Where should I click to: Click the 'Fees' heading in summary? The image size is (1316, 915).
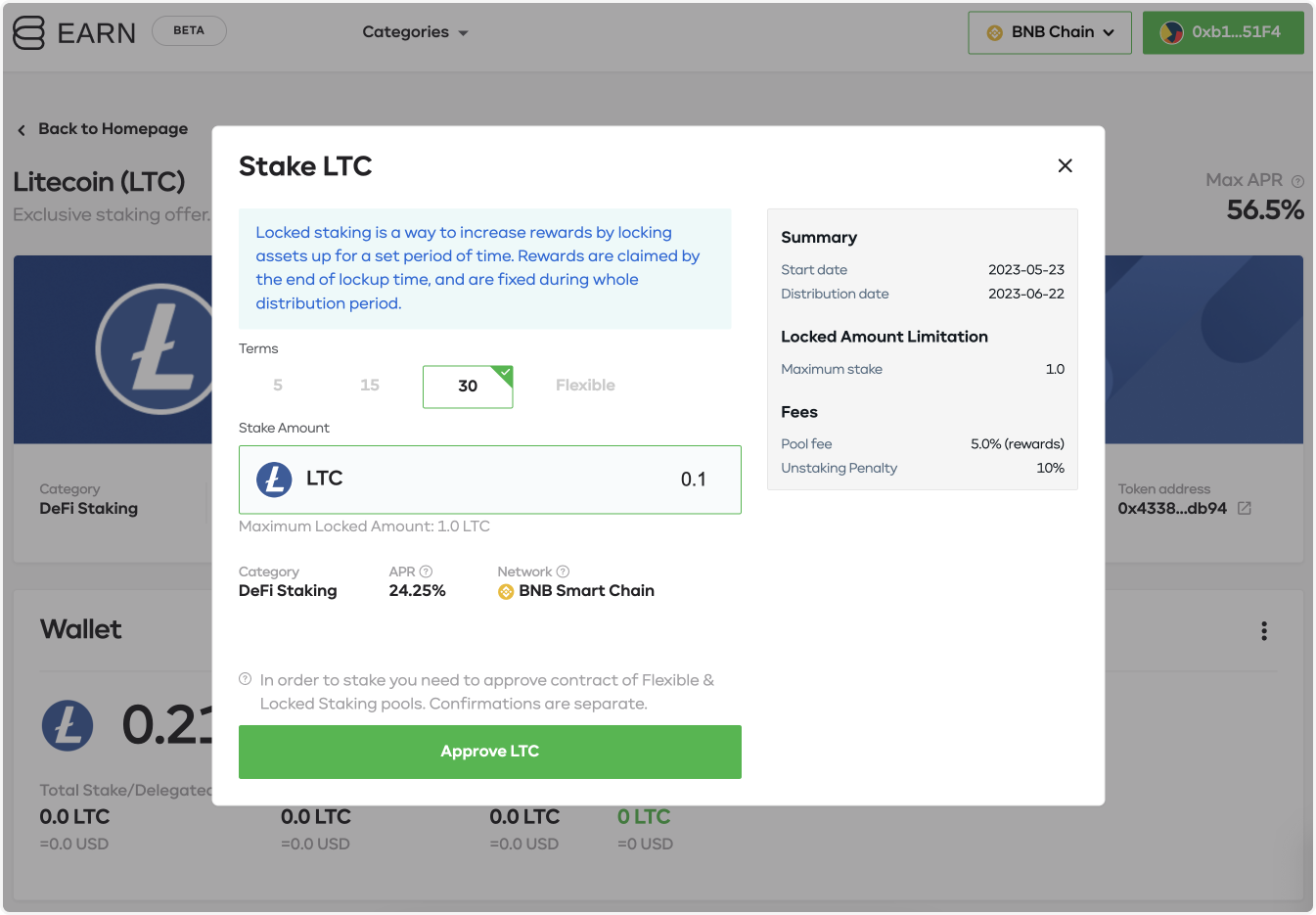(799, 412)
